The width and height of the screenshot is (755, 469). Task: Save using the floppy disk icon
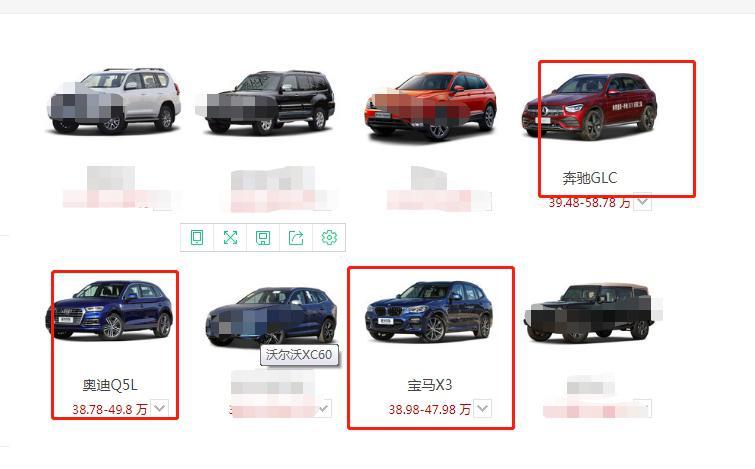263,237
